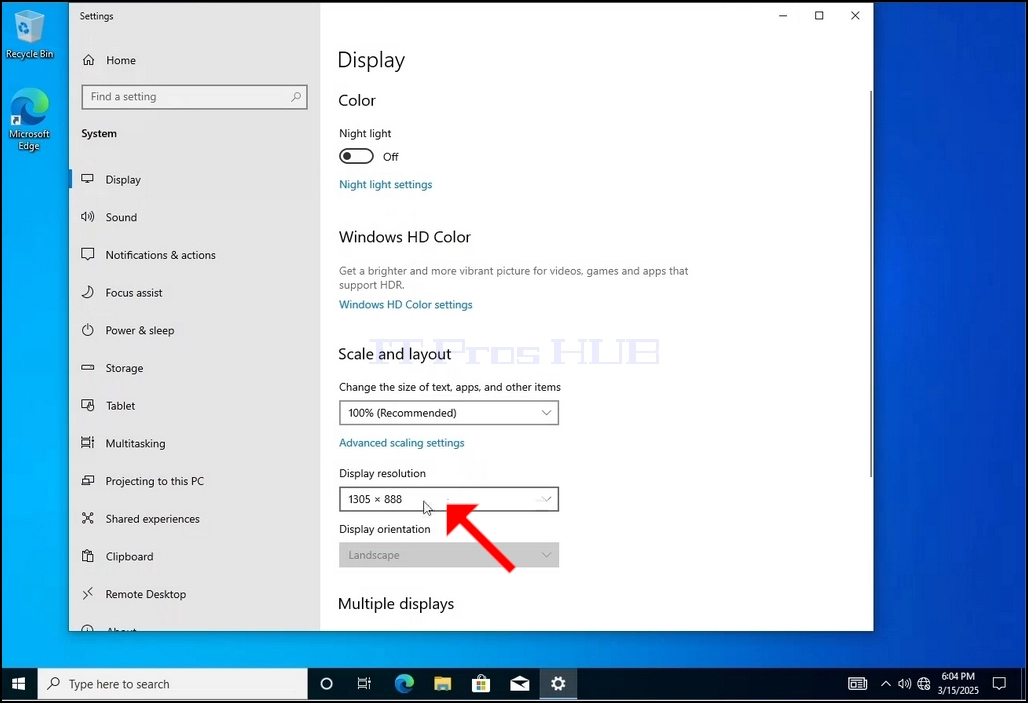This screenshot has height=703, width=1028.
Task: Click the Find a setting search field
Action: coord(194,97)
